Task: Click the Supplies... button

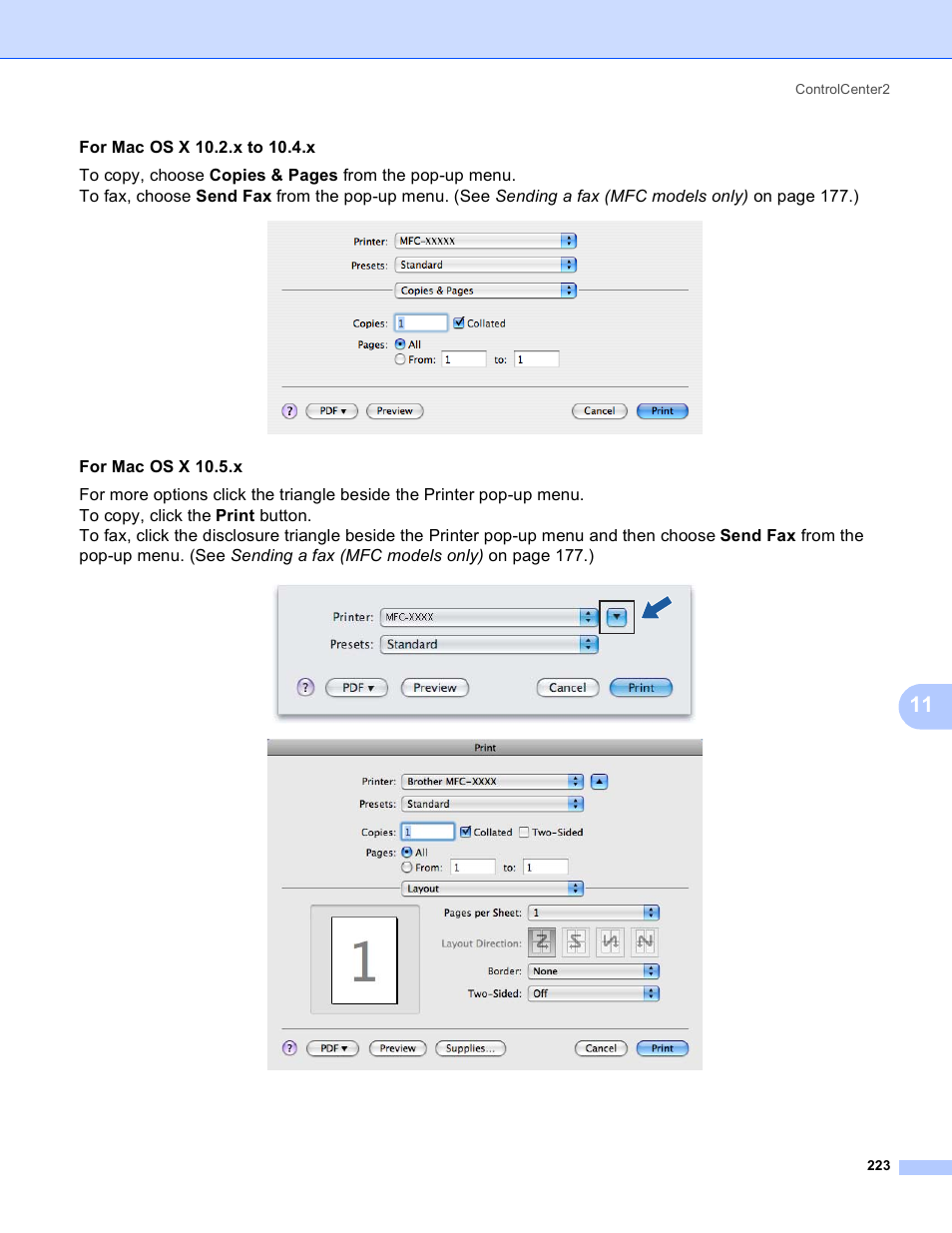Action: pos(471,1048)
